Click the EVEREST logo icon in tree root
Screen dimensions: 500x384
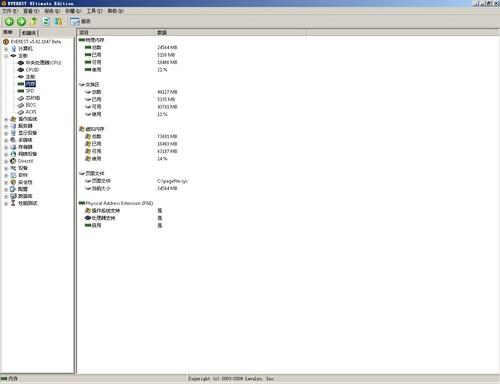(x=6, y=42)
